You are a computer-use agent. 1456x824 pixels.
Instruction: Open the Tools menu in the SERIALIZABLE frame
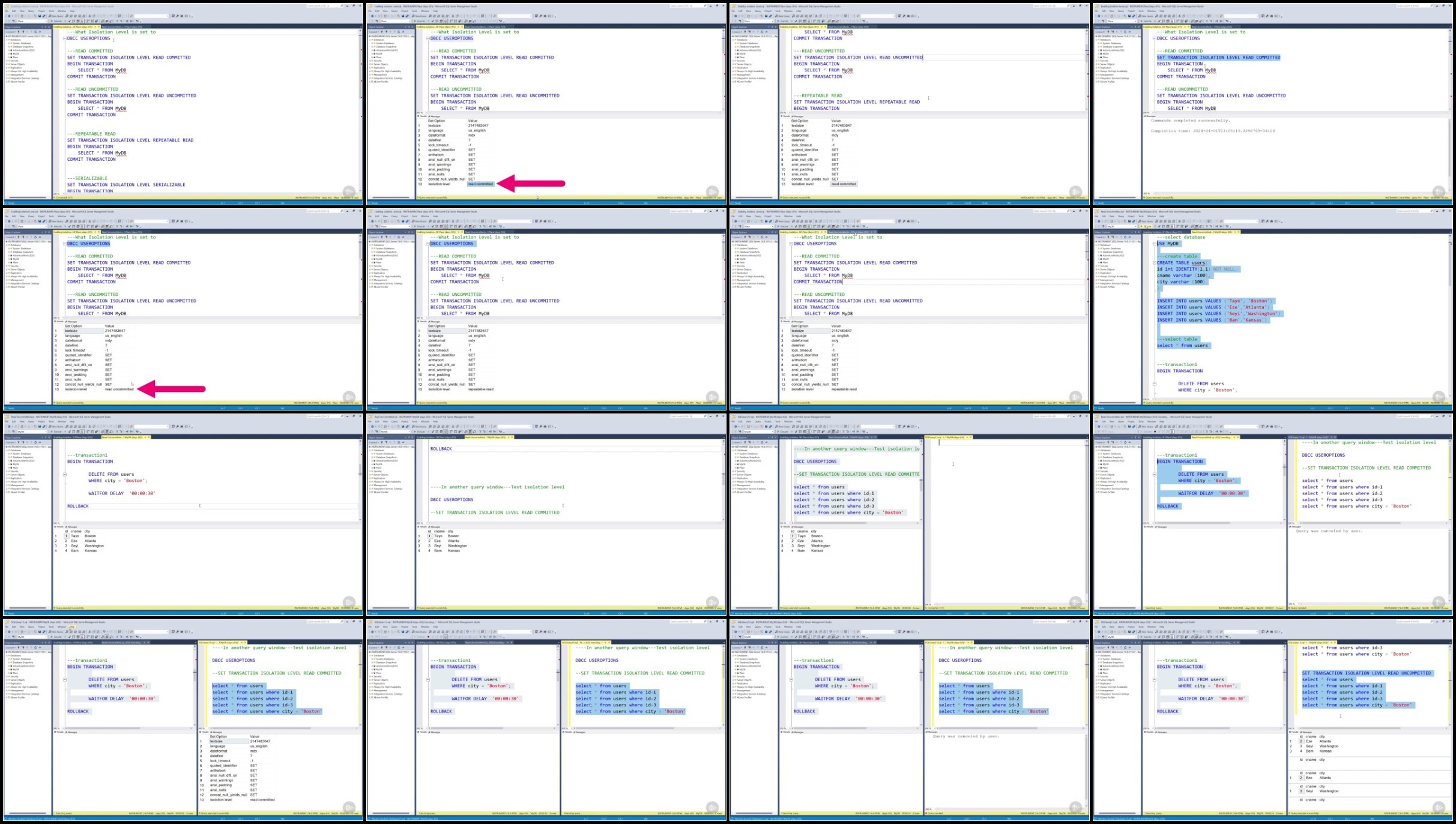tap(52, 11)
